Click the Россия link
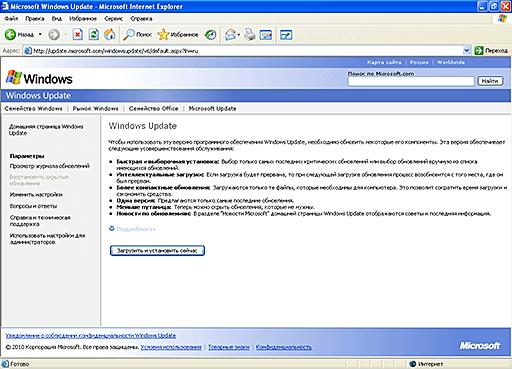 tap(419, 62)
